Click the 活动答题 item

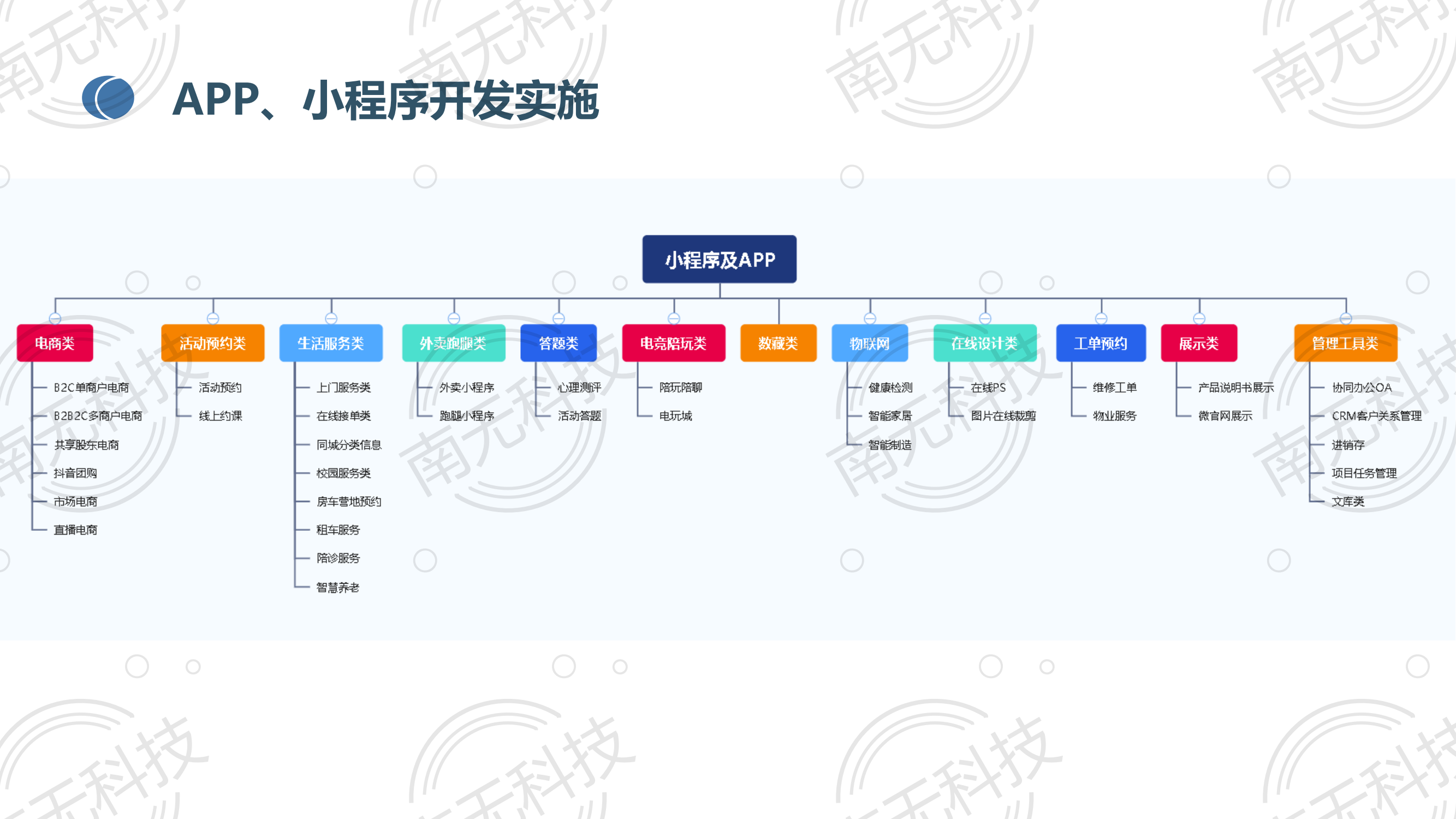579,416
